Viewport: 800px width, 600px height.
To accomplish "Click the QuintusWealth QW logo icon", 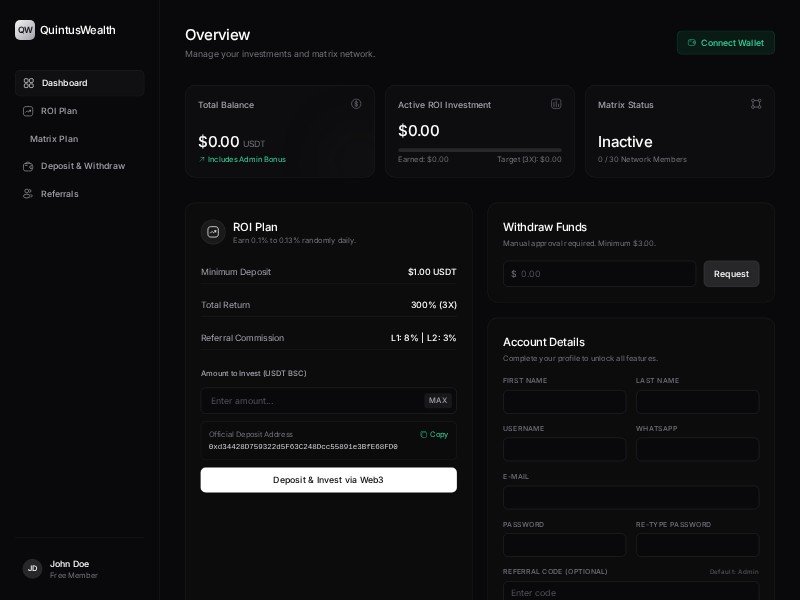I will 25,30.
